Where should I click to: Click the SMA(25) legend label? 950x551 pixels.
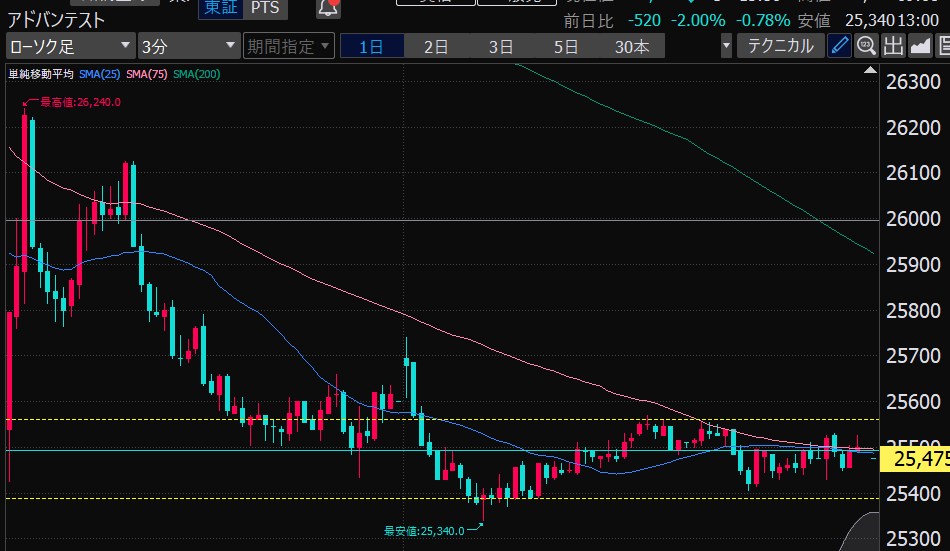point(102,74)
